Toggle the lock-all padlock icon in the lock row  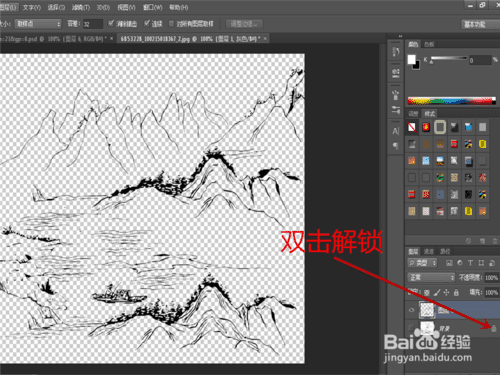click(x=456, y=293)
